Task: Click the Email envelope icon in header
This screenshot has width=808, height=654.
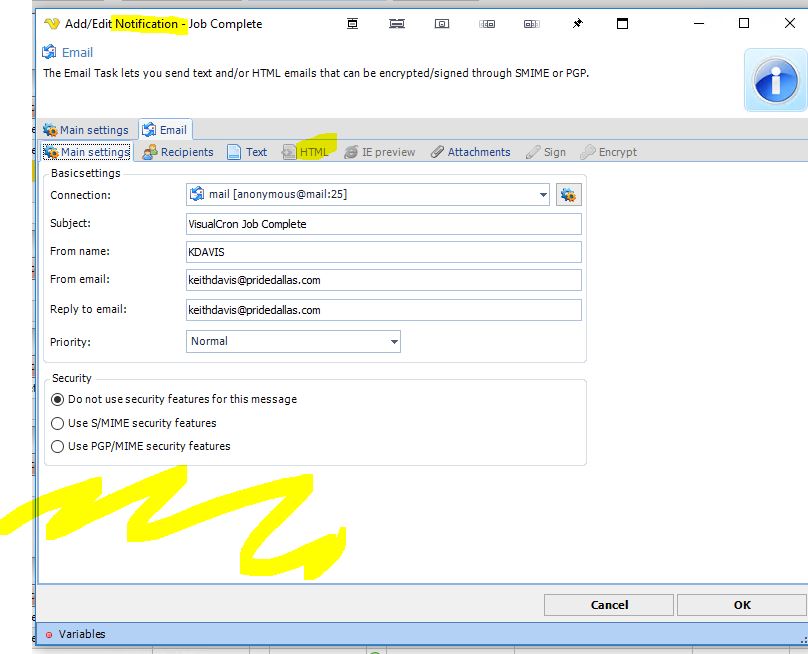Action: [x=50, y=53]
